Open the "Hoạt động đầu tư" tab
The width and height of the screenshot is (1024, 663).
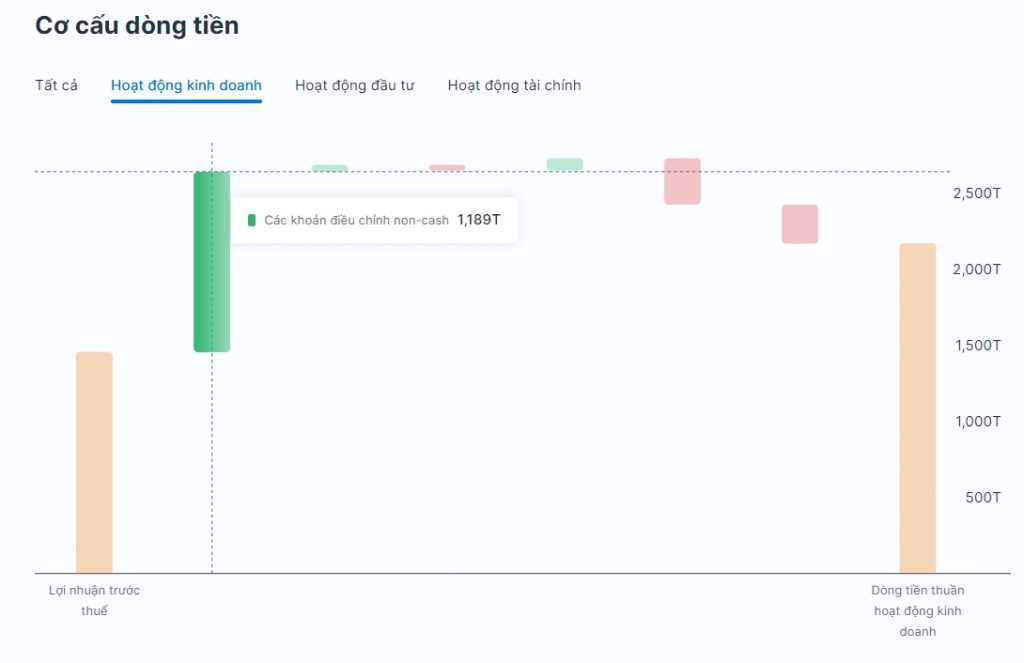[x=355, y=85]
